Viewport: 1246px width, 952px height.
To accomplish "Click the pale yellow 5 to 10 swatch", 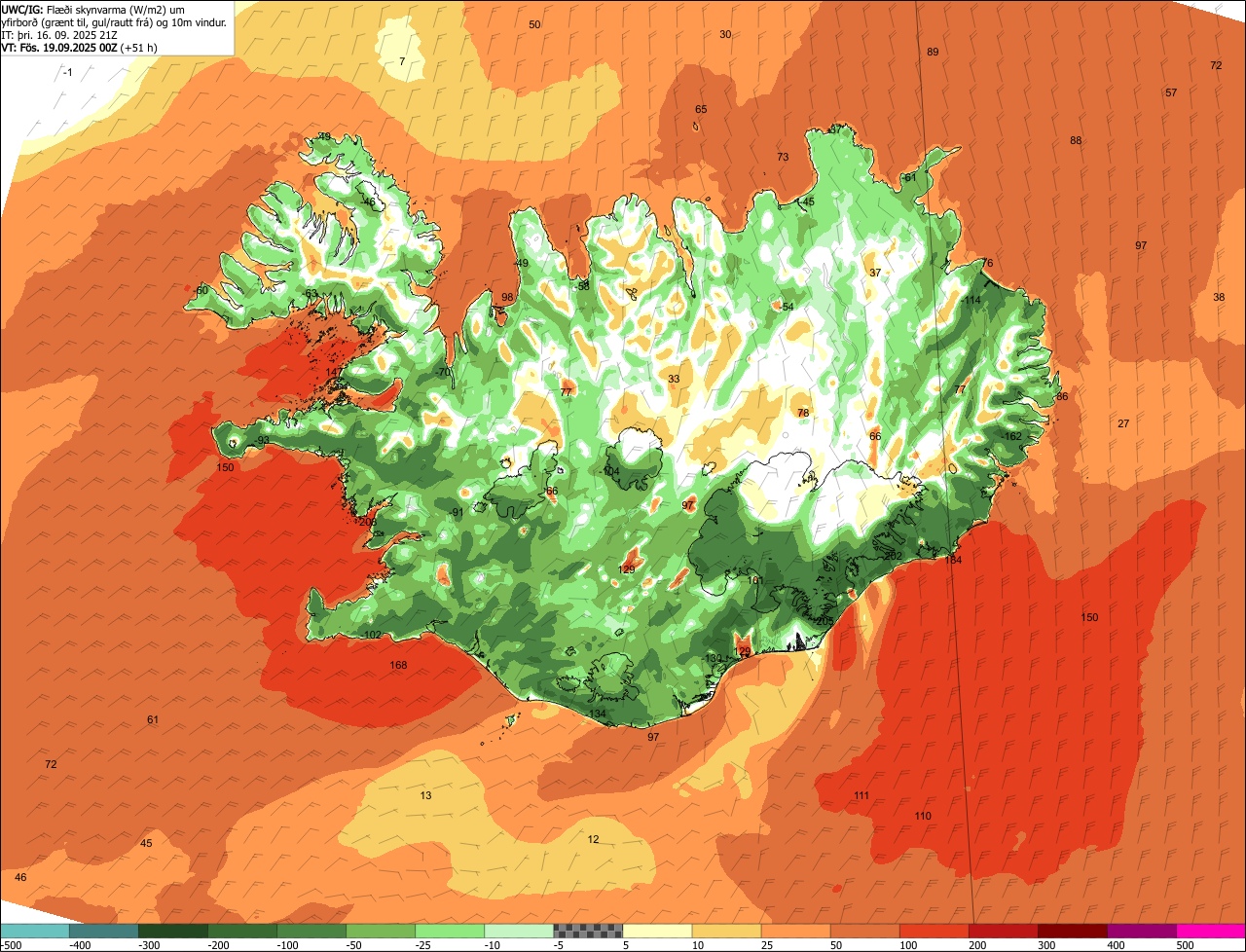I will click(657, 931).
